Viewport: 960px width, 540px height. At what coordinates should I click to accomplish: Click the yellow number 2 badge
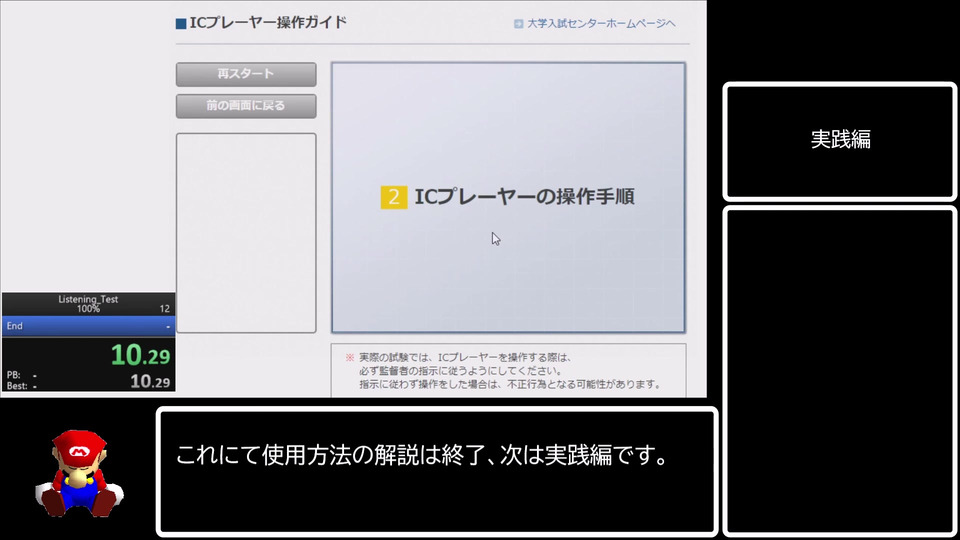click(394, 197)
